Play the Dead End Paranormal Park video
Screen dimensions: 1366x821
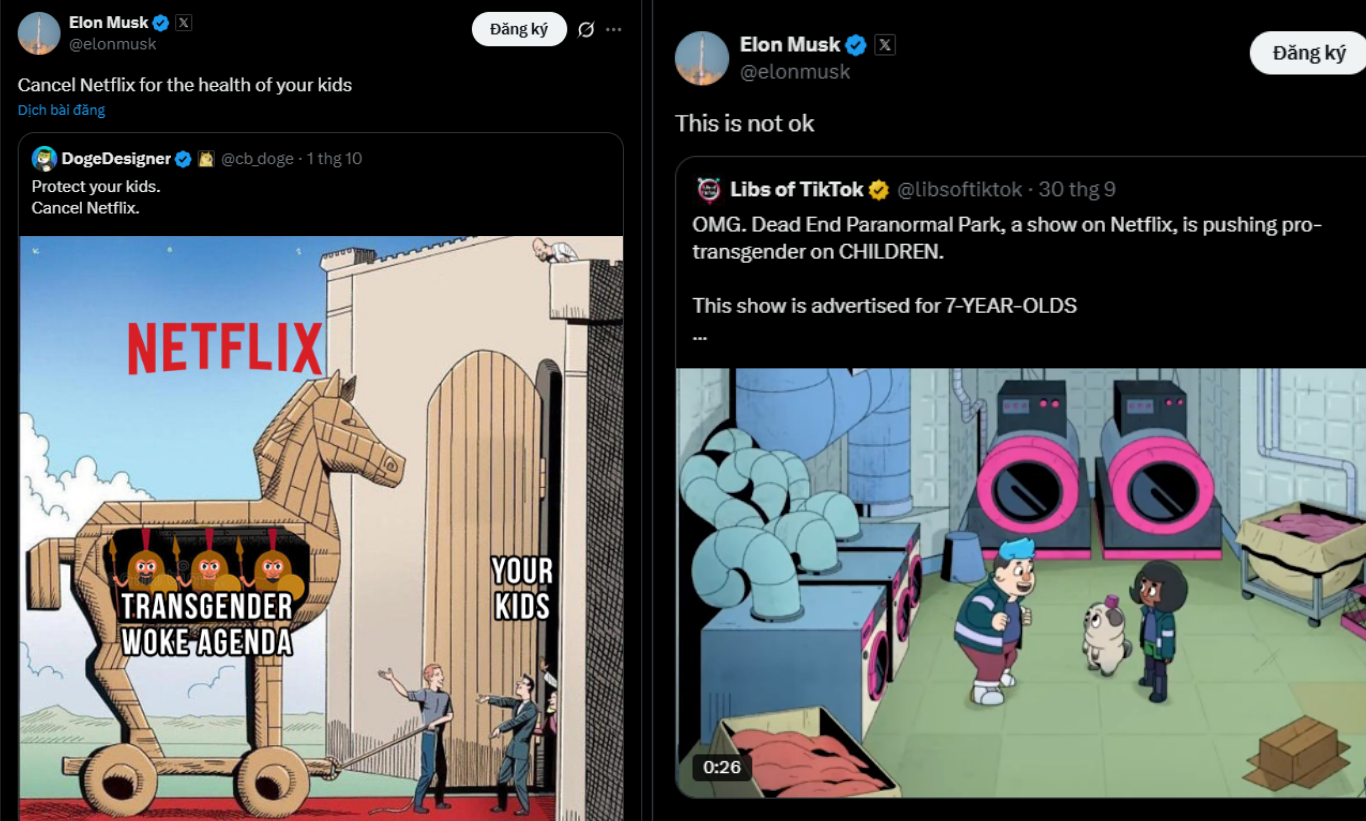(x=1020, y=582)
